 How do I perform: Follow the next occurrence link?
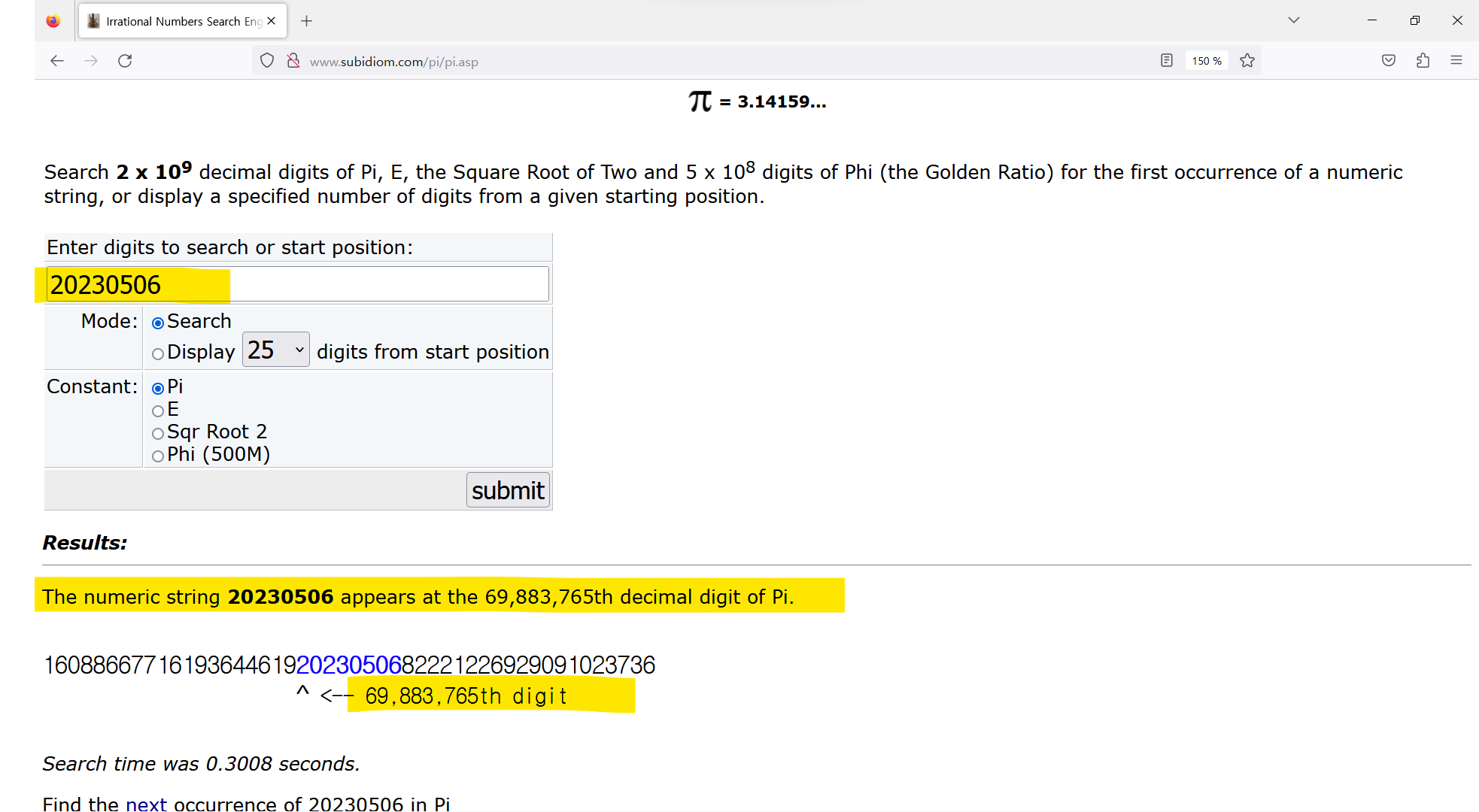(x=146, y=803)
